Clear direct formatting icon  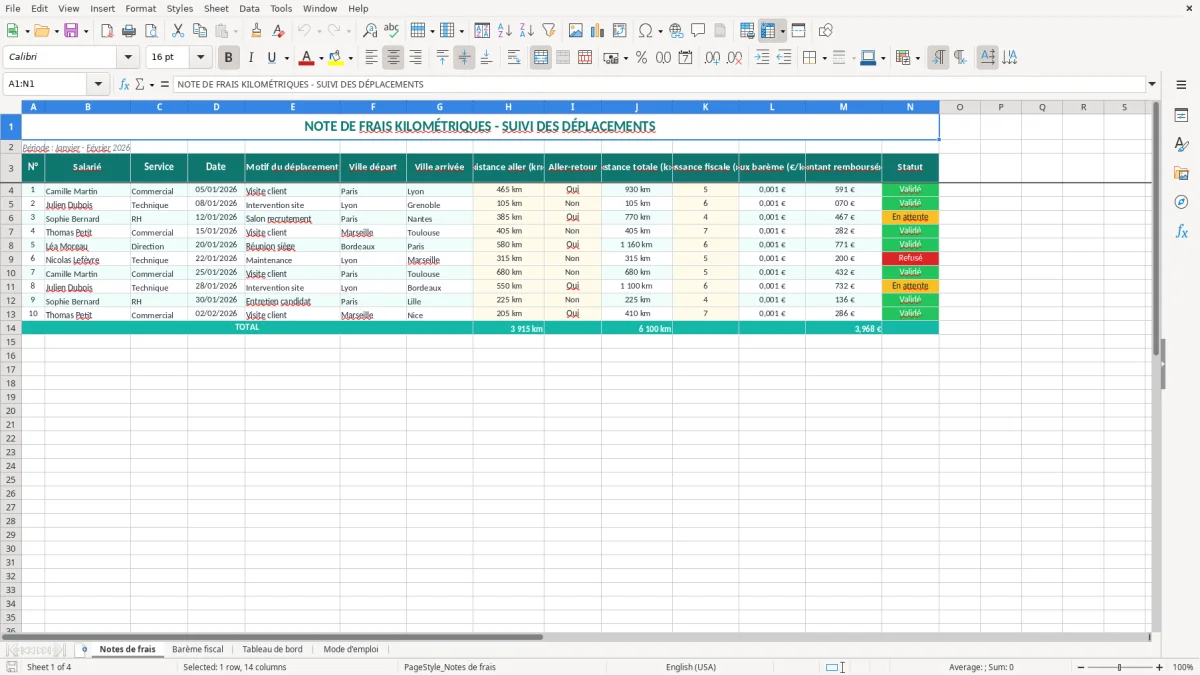[278, 31]
